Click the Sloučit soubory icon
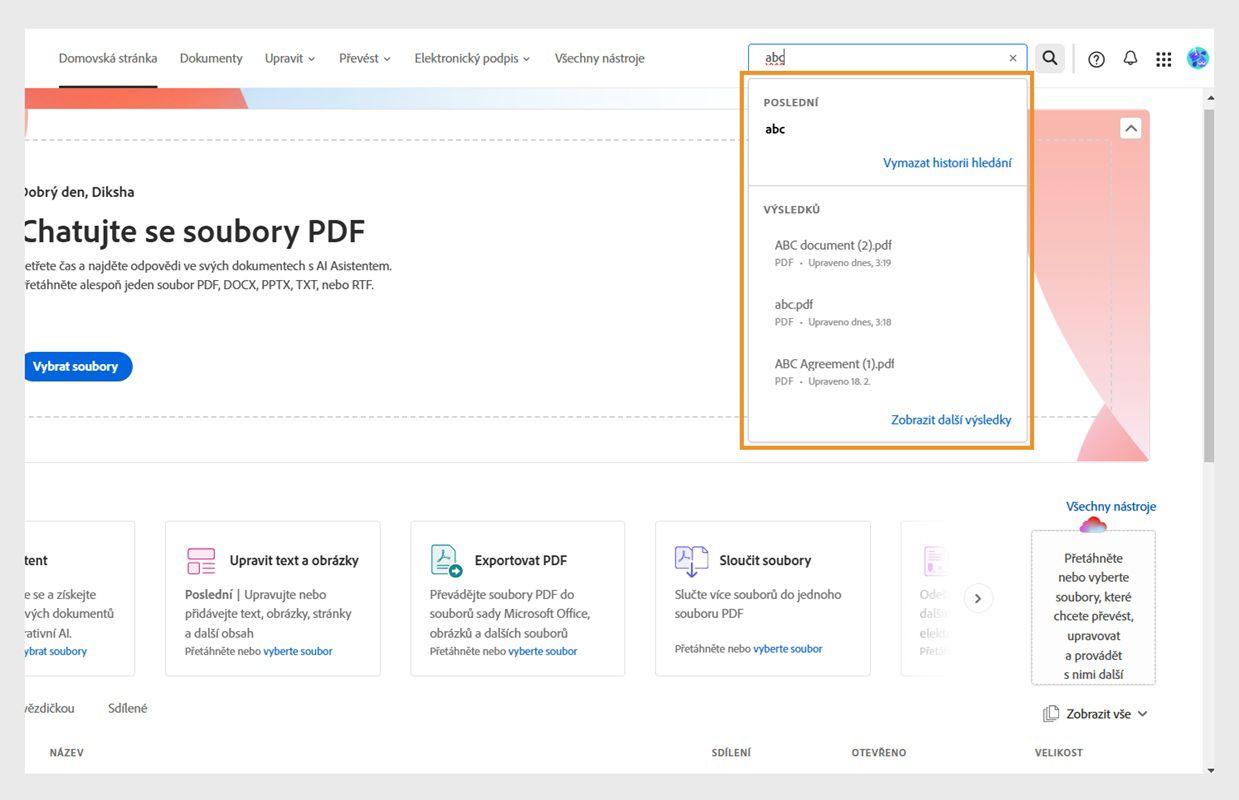 [691, 561]
